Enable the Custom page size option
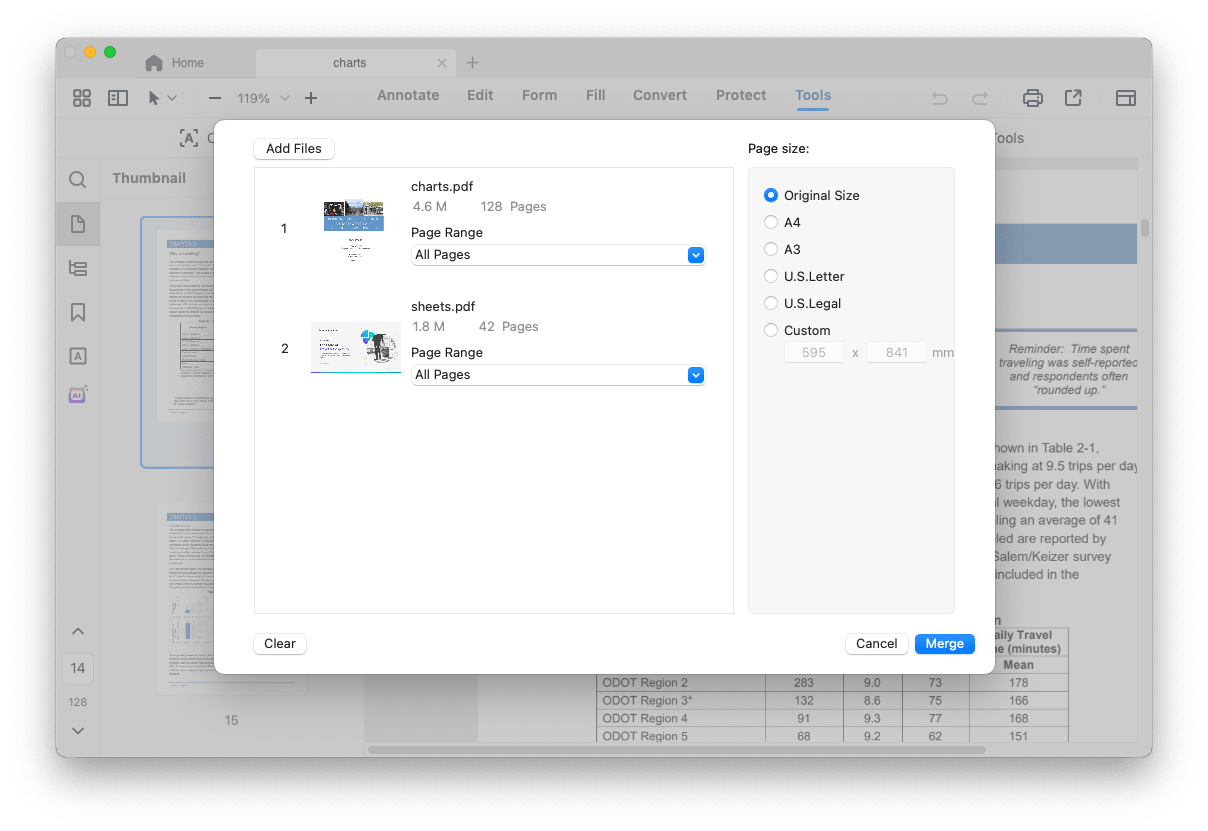 coord(770,330)
